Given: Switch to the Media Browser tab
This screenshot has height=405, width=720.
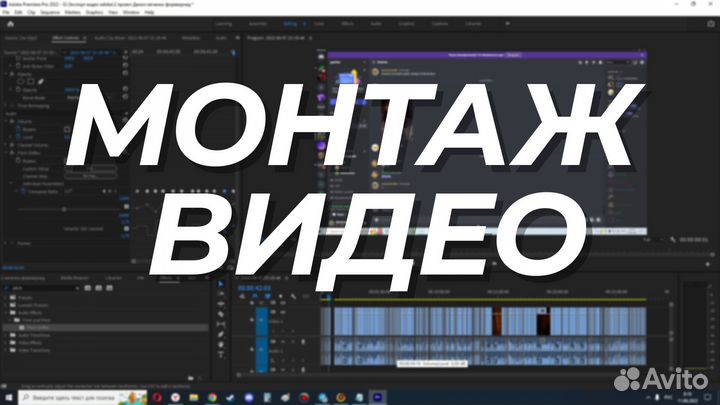Looking at the screenshot, I should (x=74, y=278).
